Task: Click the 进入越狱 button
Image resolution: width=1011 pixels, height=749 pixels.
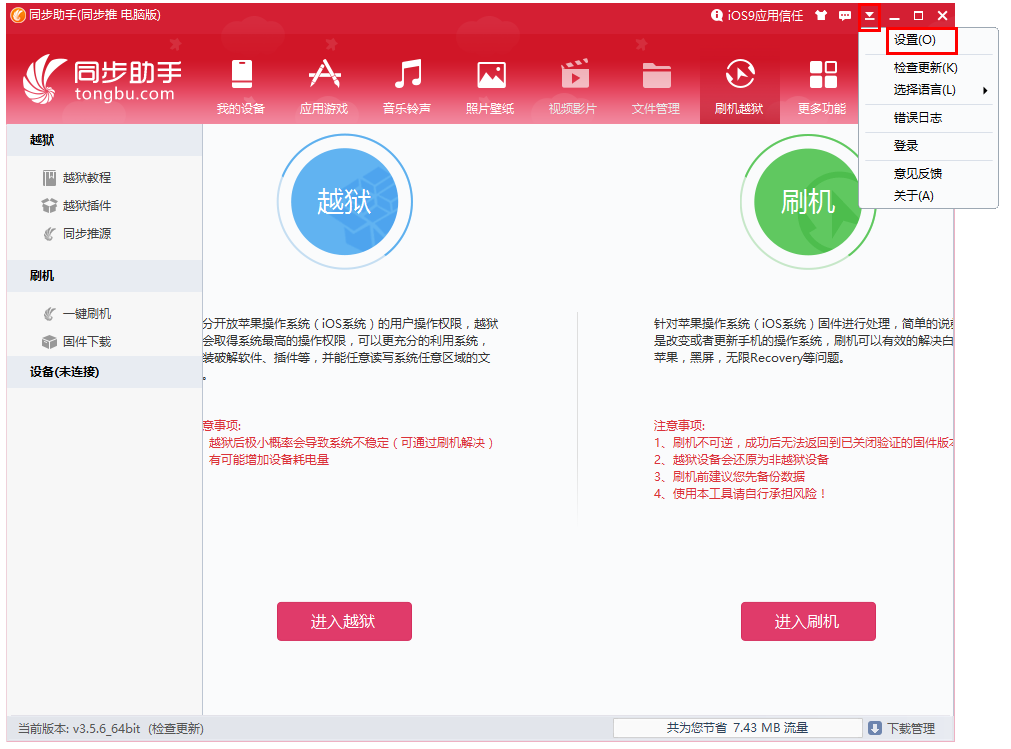Action: [344, 621]
